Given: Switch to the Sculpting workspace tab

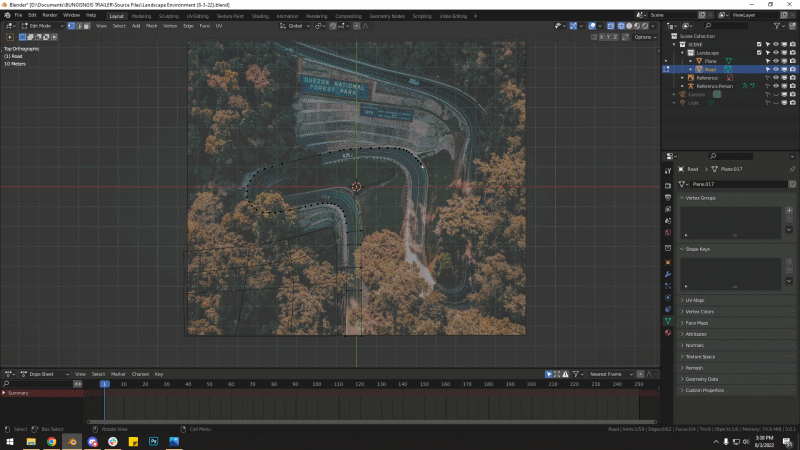Looking at the screenshot, I should click(170, 16).
